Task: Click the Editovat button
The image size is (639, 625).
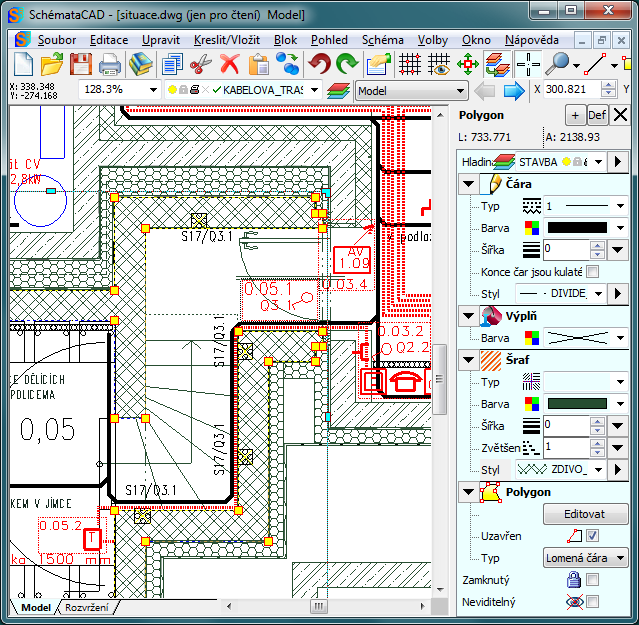Action: [x=585, y=514]
